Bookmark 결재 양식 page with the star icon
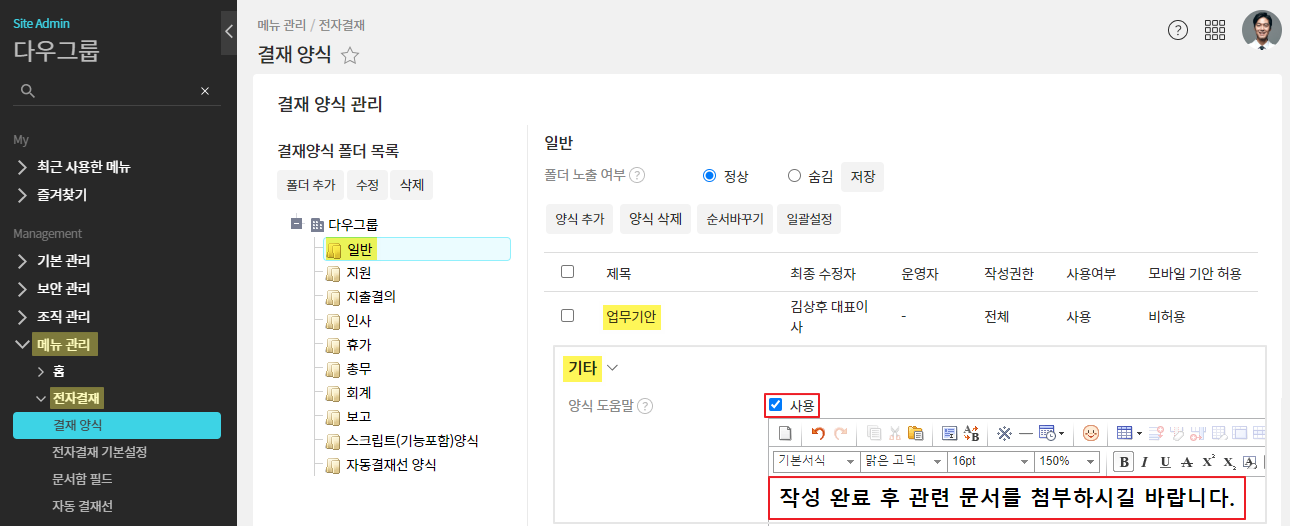This screenshot has width=1290, height=526. tap(350, 56)
